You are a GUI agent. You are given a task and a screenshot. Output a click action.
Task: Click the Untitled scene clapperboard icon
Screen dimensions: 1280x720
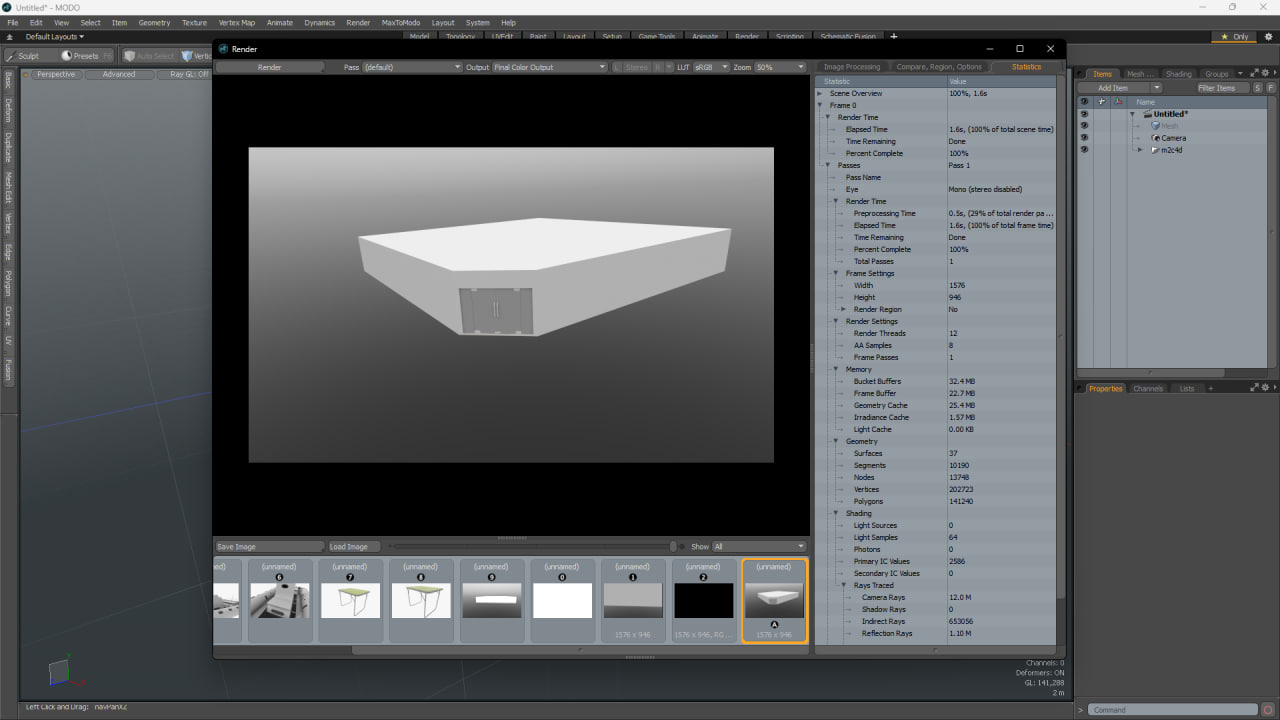coord(1148,114)
